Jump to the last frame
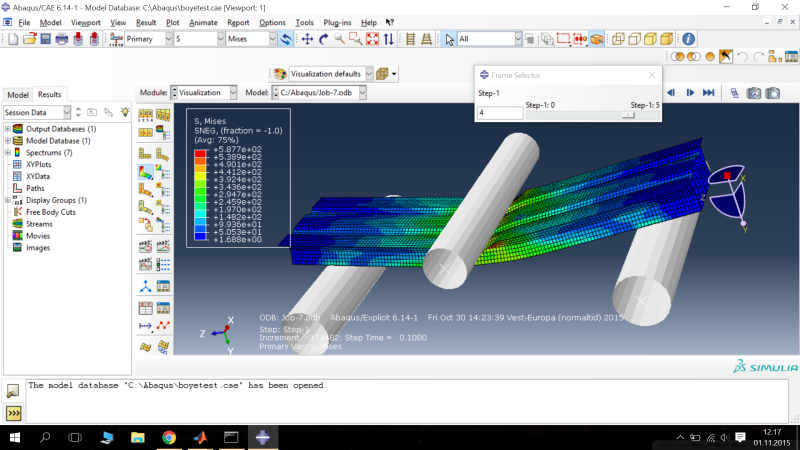 pos(708,93)
